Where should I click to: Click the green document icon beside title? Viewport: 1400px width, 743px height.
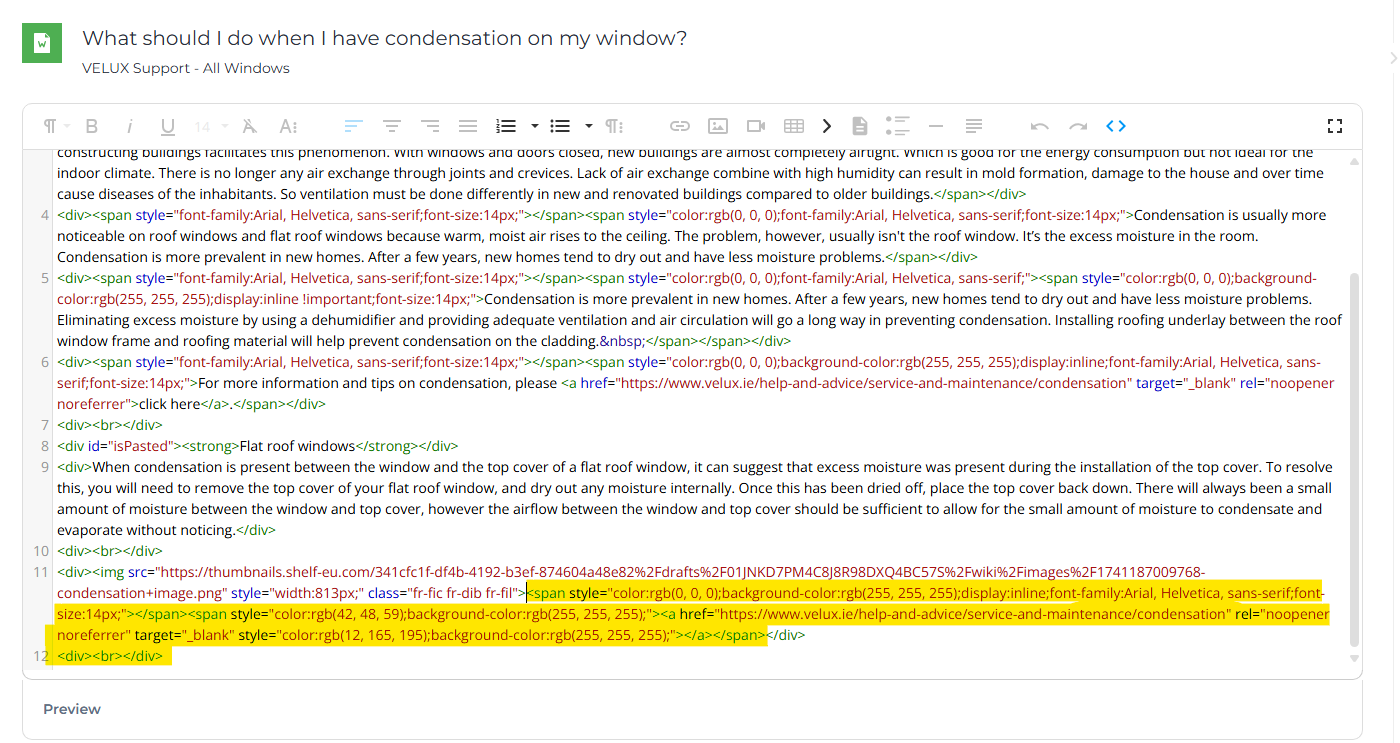42,43
